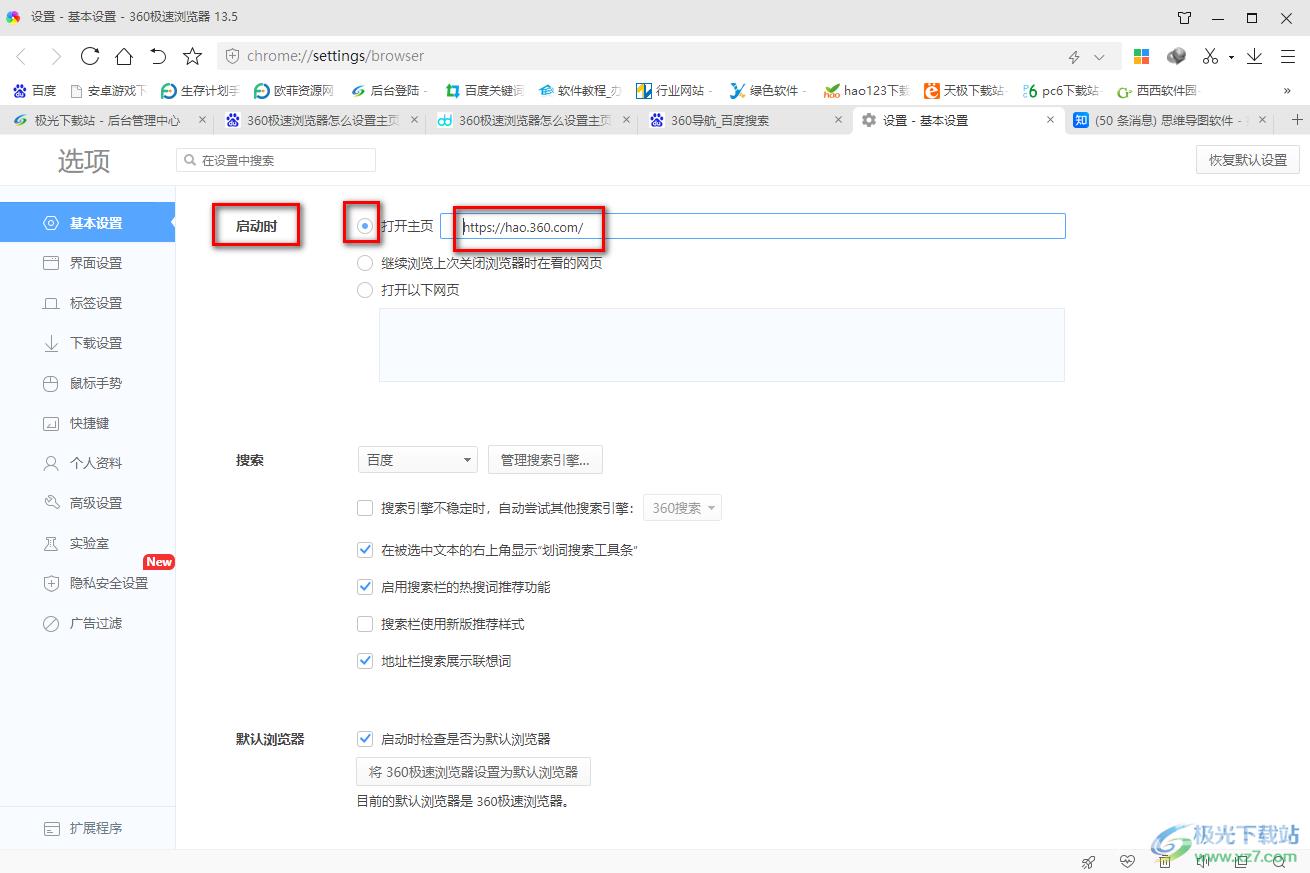Click the browser address bar
The height and width of the screenshot is (873, 1310).
coord(667,57)
